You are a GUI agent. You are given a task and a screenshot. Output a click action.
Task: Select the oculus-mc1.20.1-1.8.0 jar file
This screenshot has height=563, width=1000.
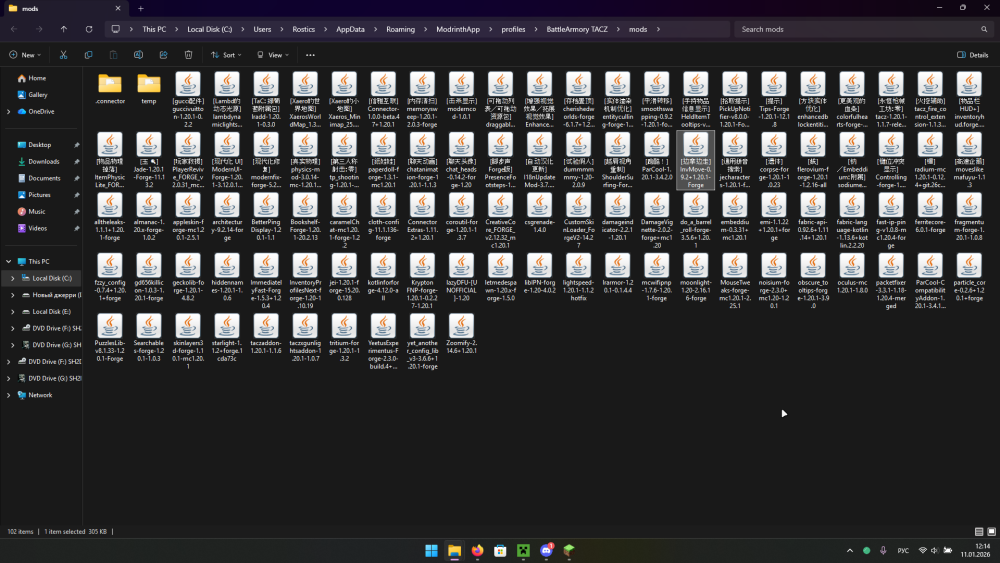852,274
